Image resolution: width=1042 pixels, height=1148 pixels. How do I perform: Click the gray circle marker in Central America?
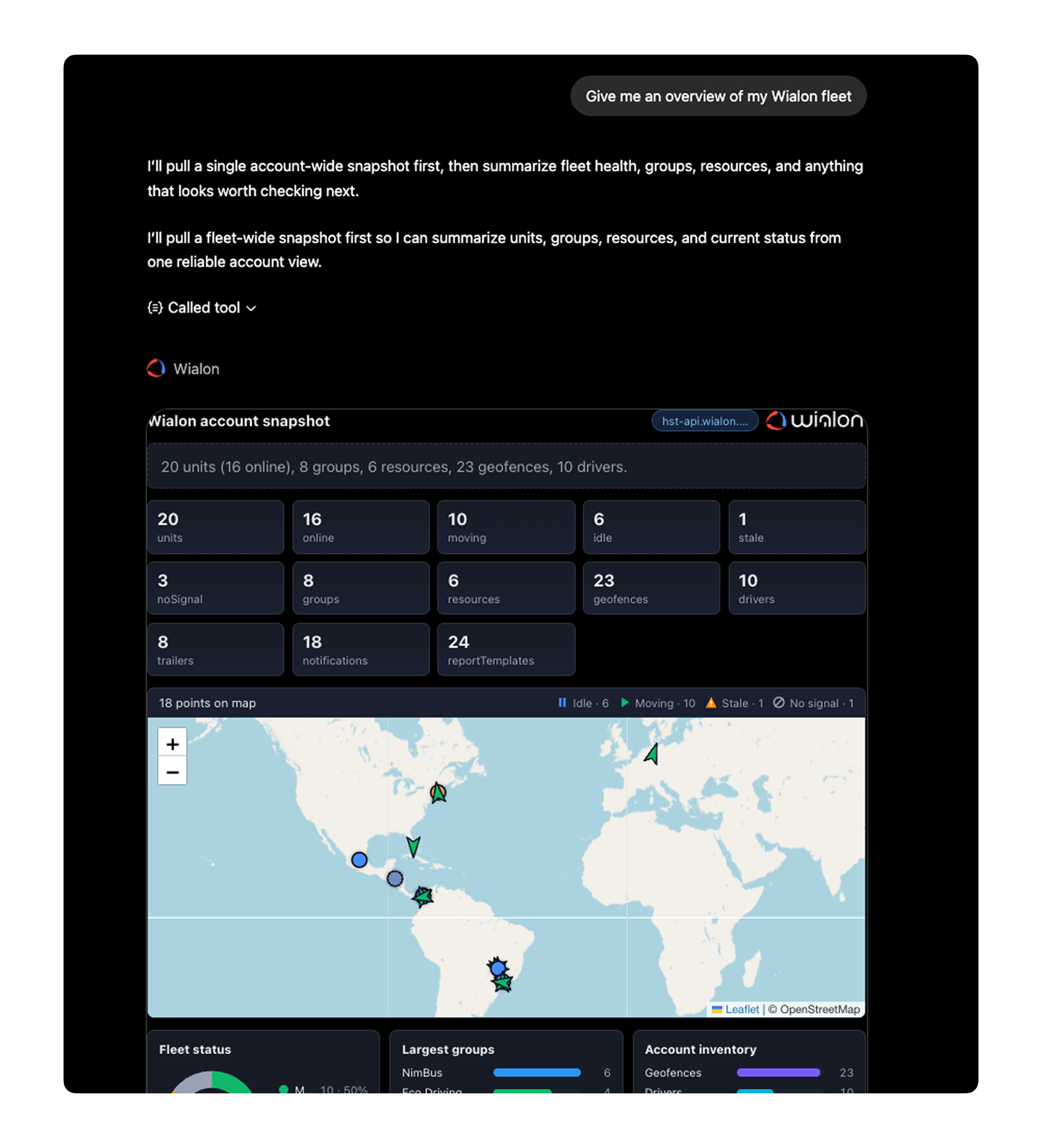(395, 879)
